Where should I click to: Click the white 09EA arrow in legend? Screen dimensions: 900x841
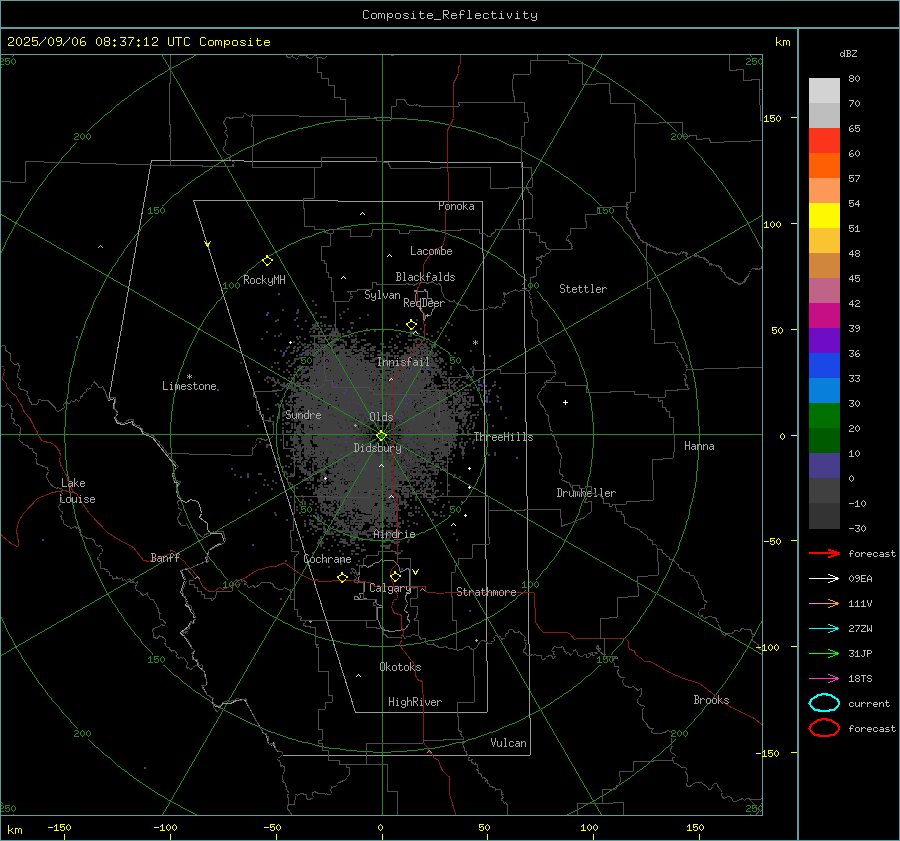click(824, 578)
